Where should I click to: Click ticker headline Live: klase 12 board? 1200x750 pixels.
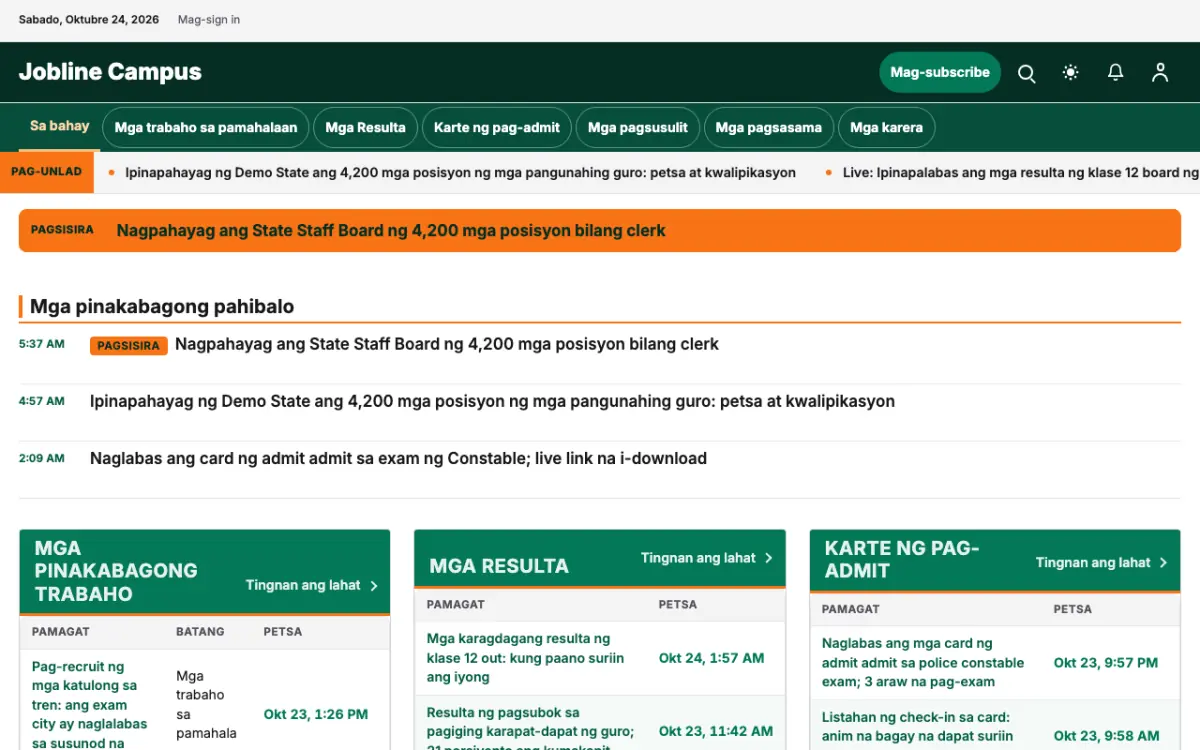(1021, 172)
